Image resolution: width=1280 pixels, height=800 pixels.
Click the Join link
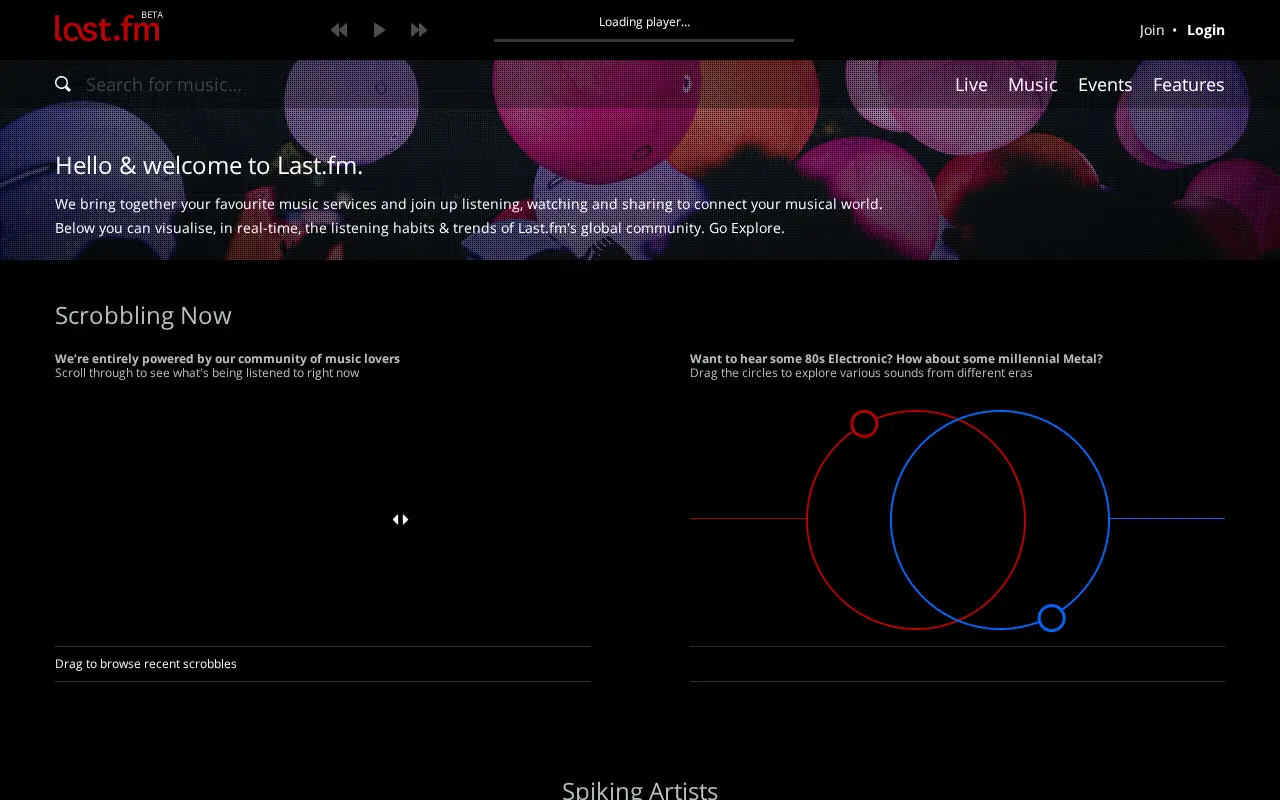click(1152, 30)
